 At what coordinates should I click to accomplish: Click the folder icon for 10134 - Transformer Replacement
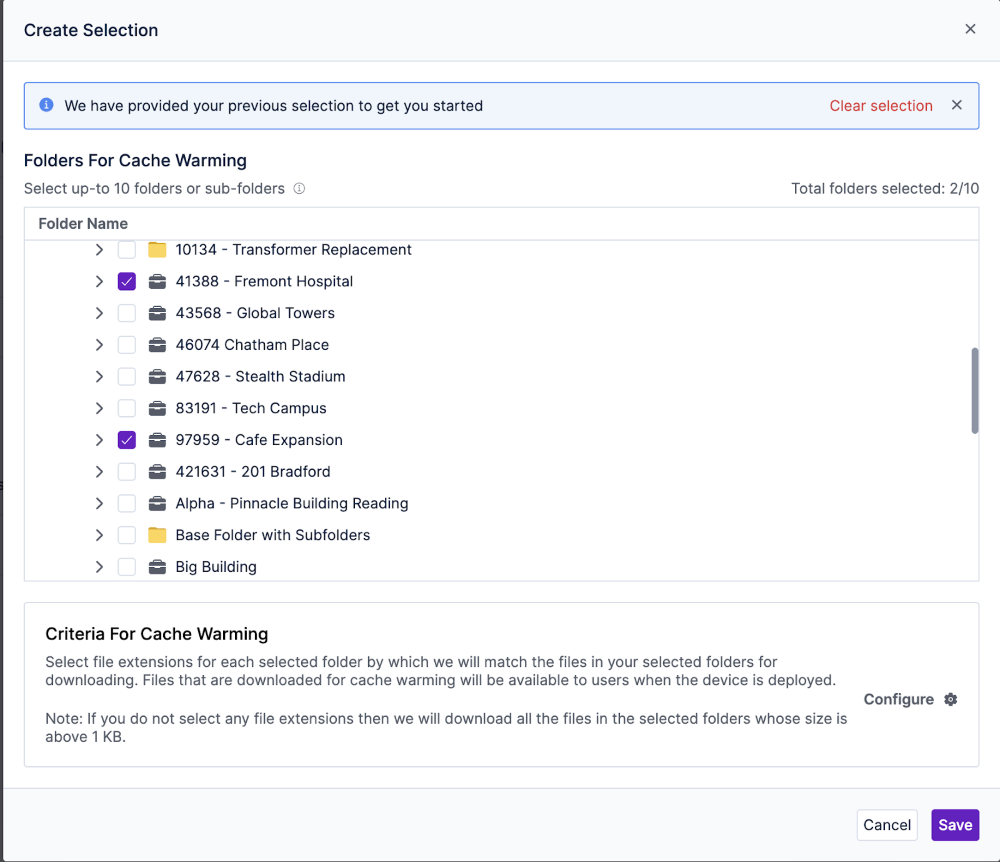(x=156, y=249)
